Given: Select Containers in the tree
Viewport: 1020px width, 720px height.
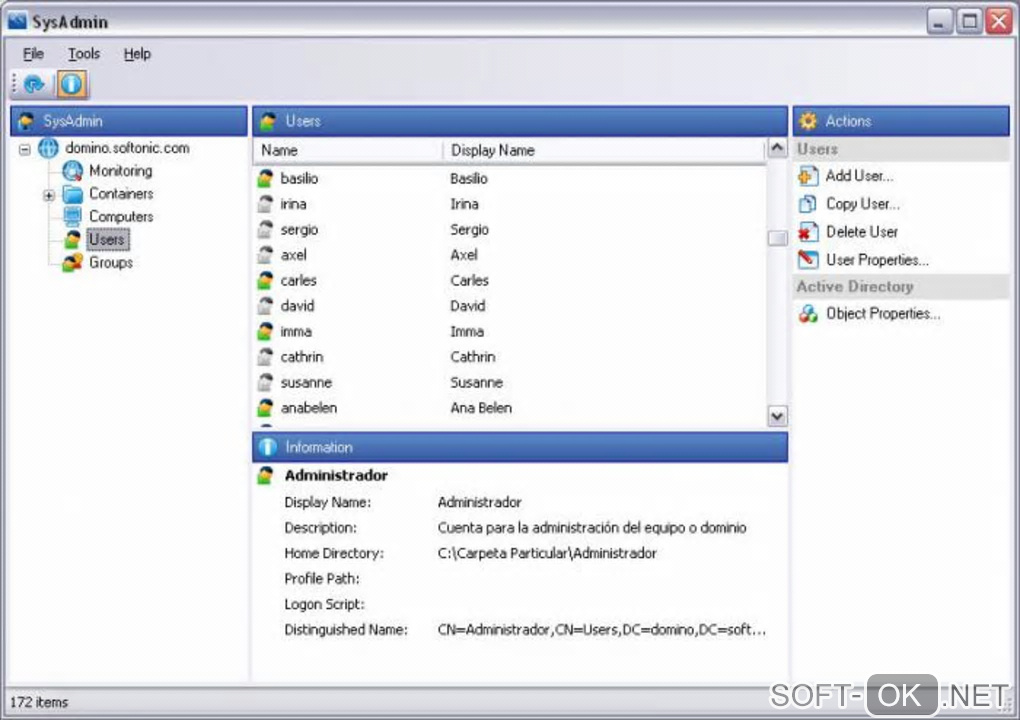Looking at the screenshot, I should point(121,194).
